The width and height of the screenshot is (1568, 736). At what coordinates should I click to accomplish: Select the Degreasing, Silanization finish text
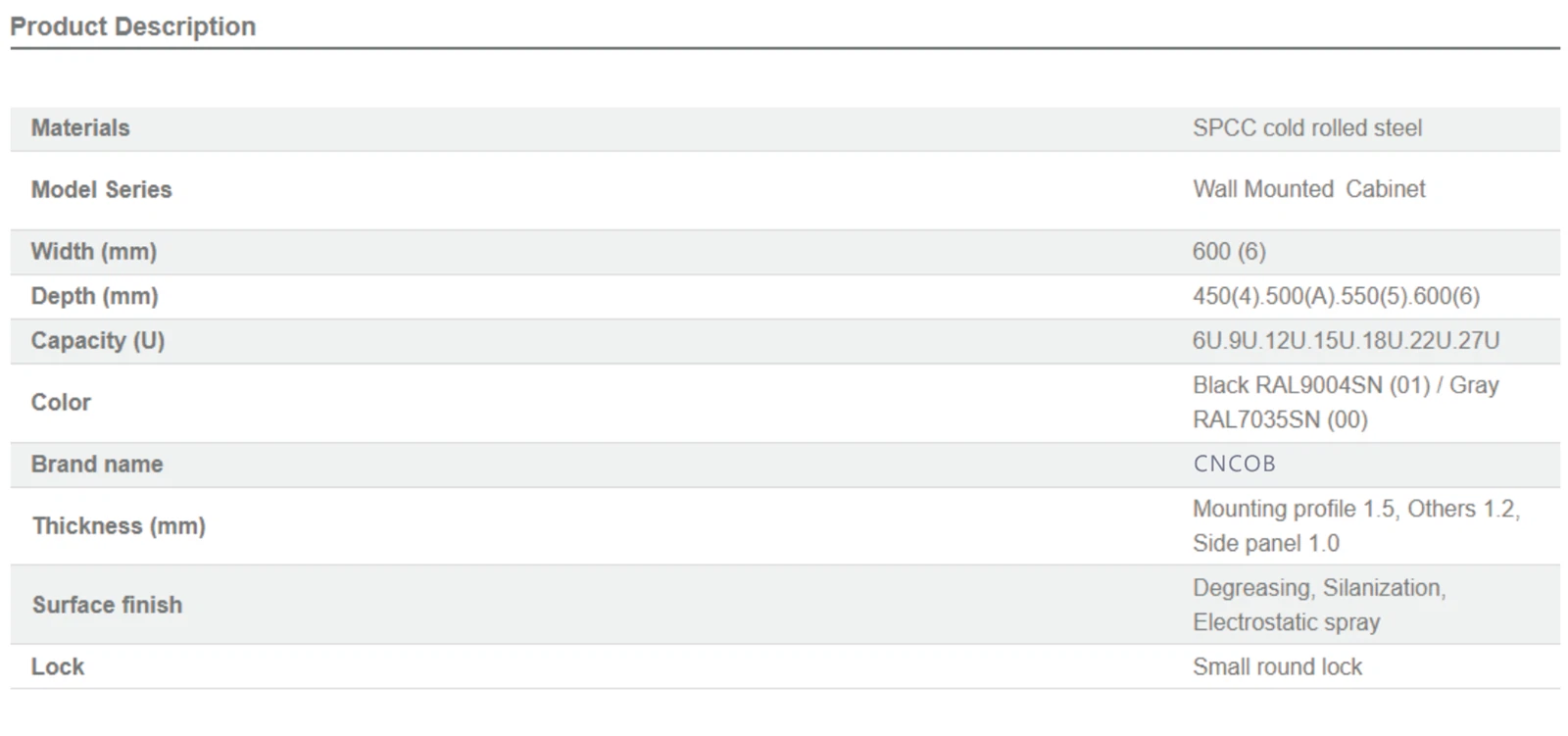pyautogui.click(x=1318, y=588)
